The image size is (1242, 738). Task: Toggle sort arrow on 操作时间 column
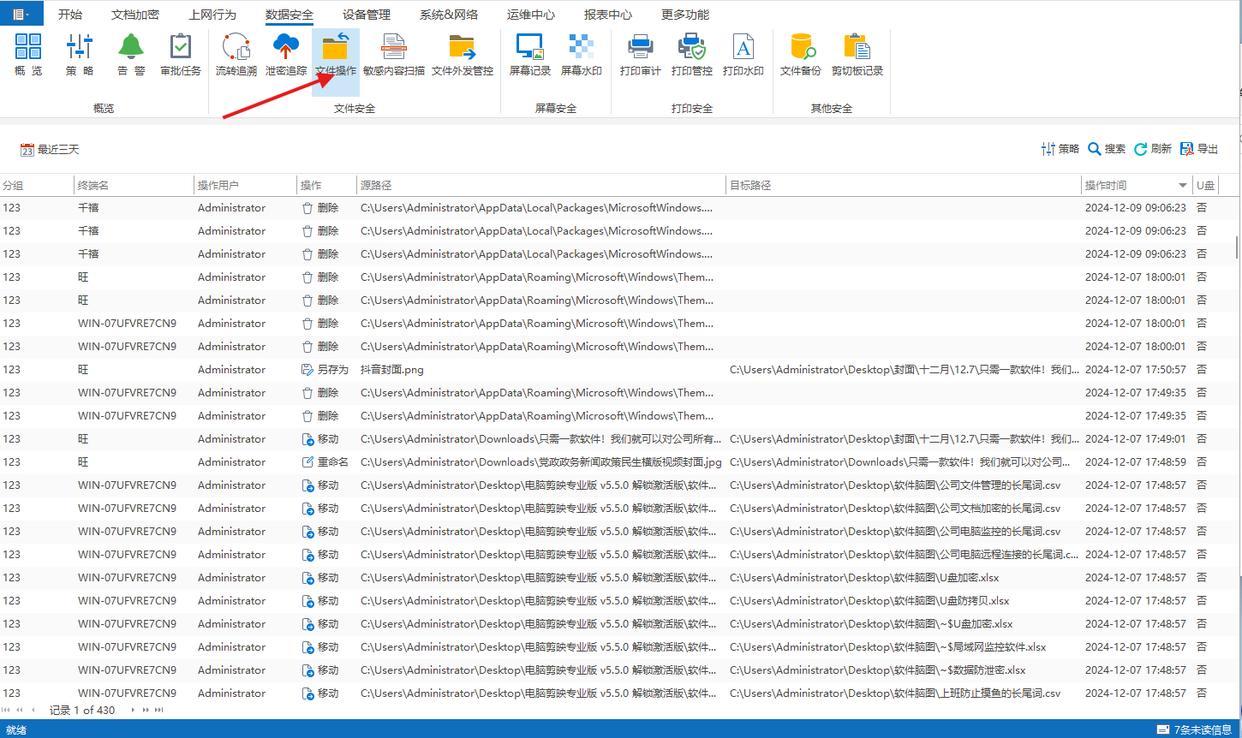pos(1182,186)
